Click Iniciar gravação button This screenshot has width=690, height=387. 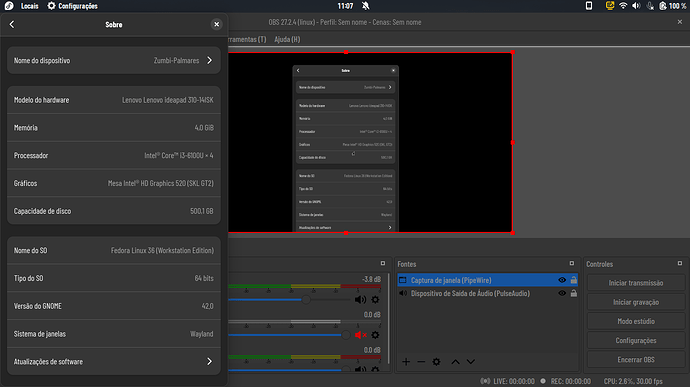[x=636, y=302]
